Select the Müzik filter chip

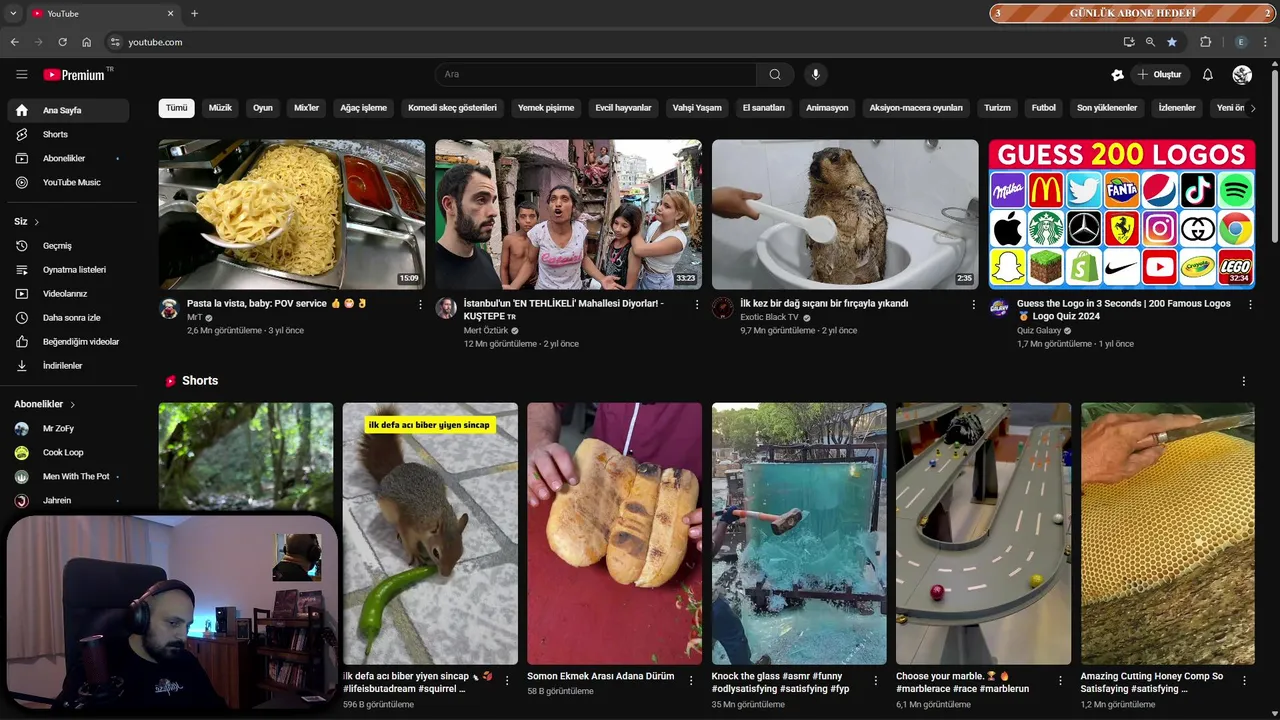point(220,108)
